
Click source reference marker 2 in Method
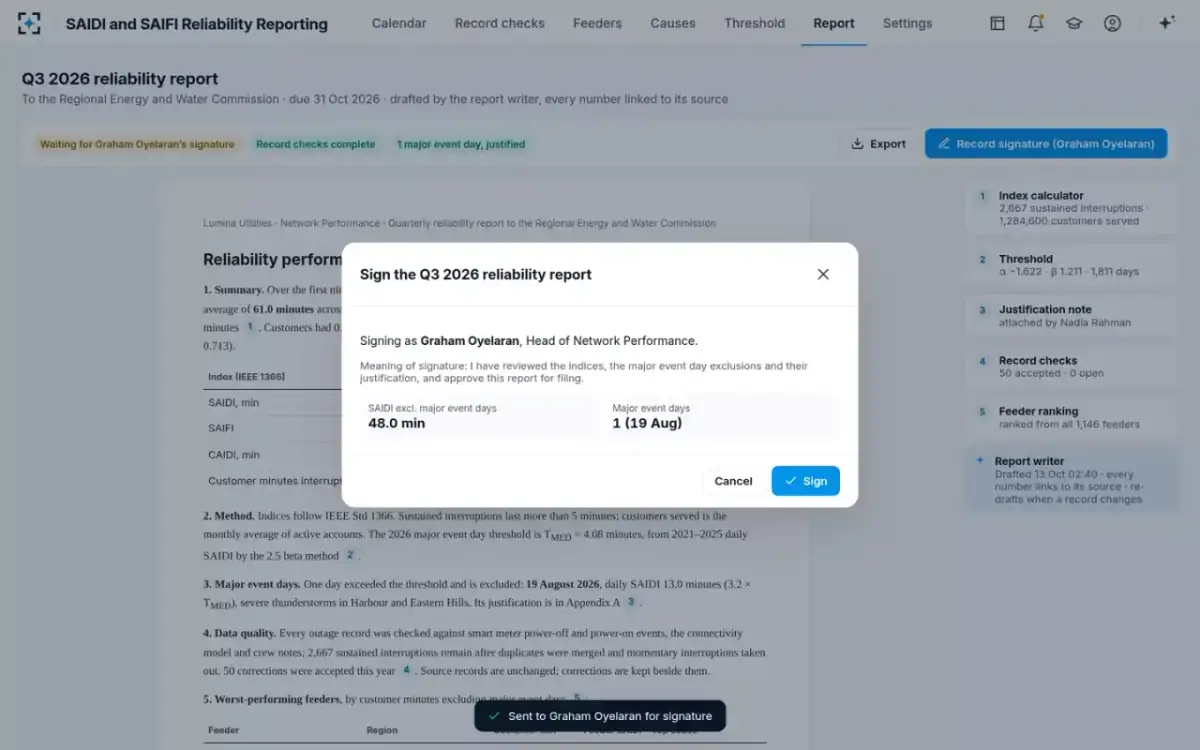[x=350, y=555]
